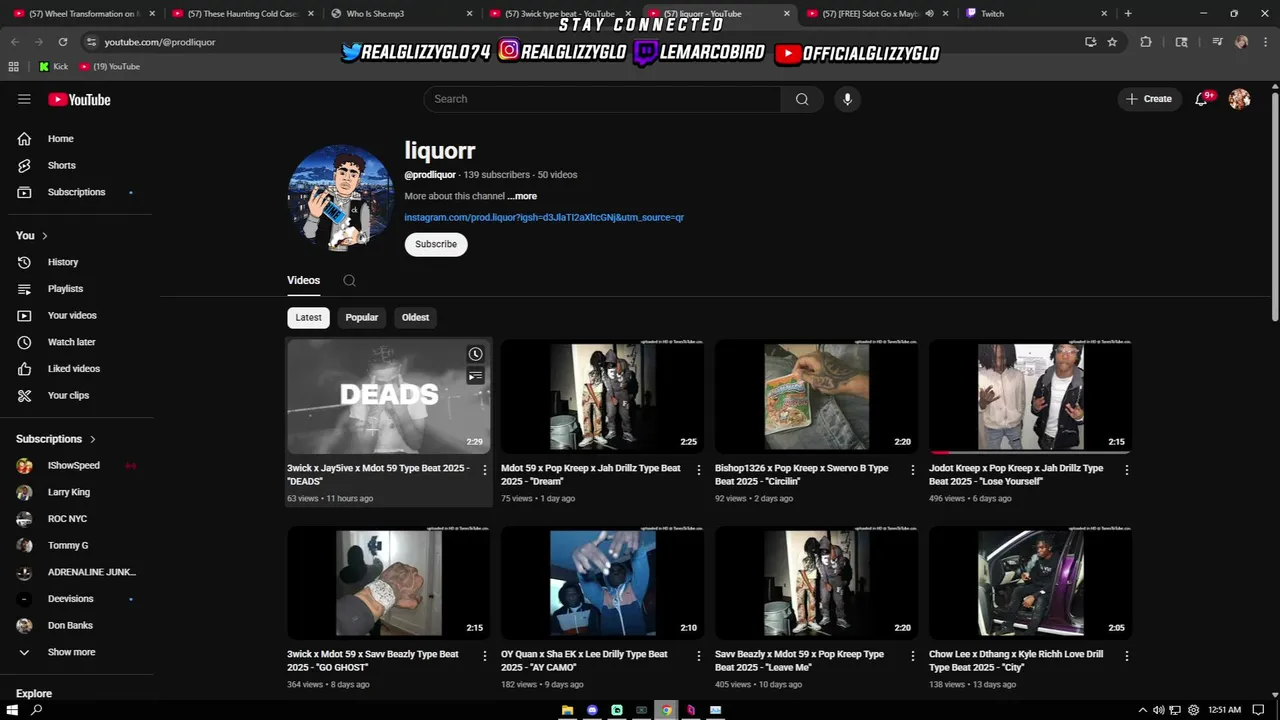Open Discord from the taskbar
Viewport: 1280px width, 720px height.
point(592,710)
